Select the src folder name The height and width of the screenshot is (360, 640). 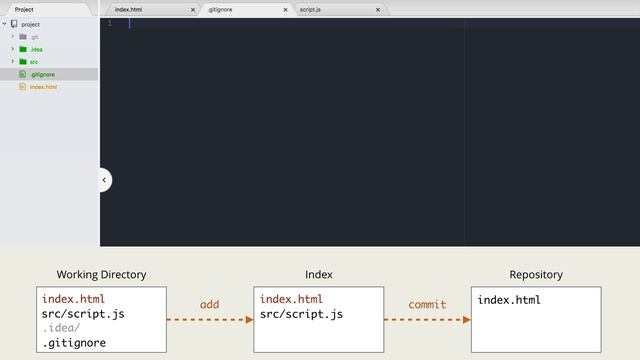(x=34, y=62)
